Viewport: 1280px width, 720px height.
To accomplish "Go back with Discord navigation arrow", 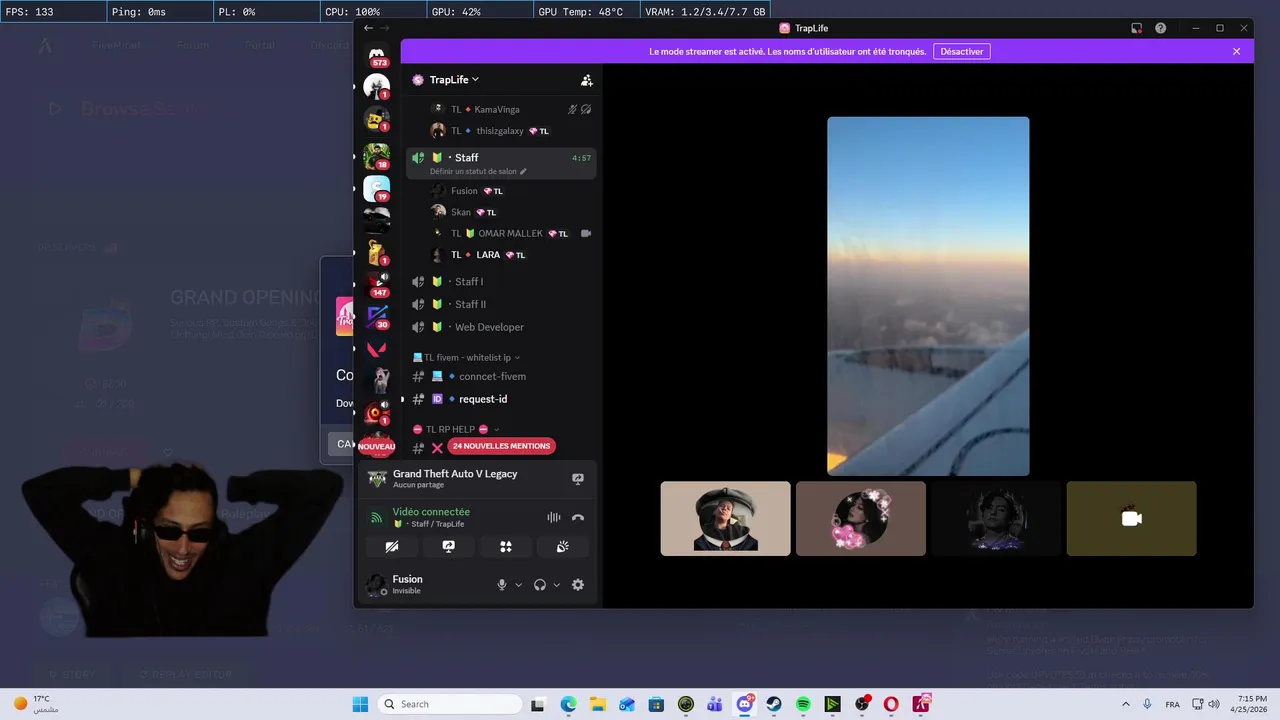I will (368, 28).
